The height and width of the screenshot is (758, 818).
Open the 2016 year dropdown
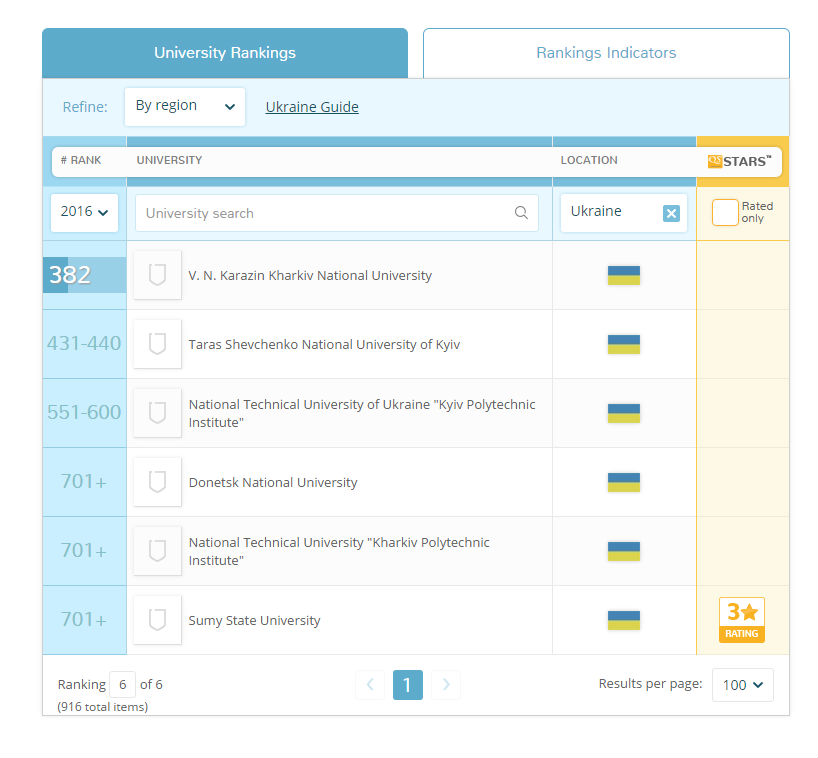pos(85,212)
